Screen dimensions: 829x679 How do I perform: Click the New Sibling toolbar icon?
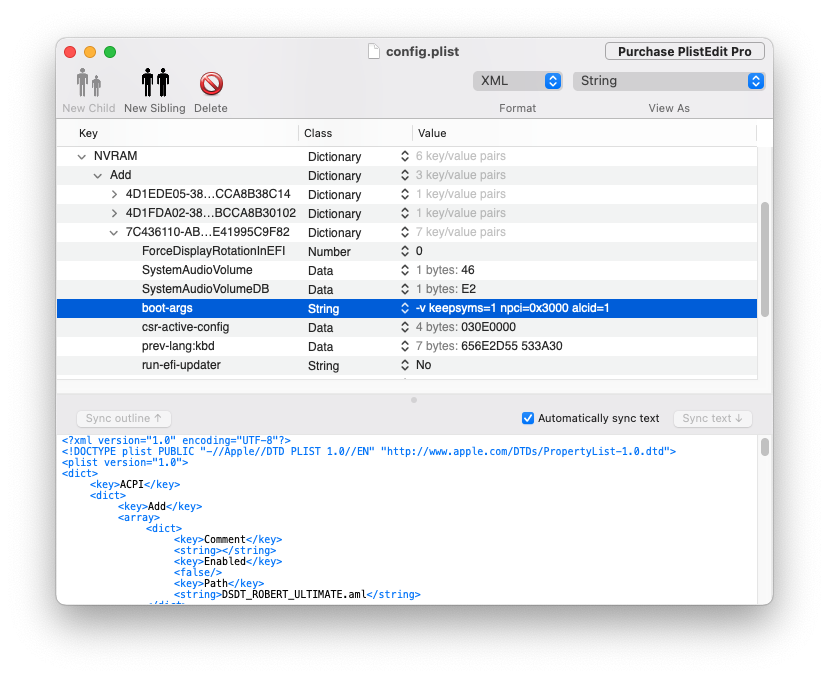[x=155, y=83]
